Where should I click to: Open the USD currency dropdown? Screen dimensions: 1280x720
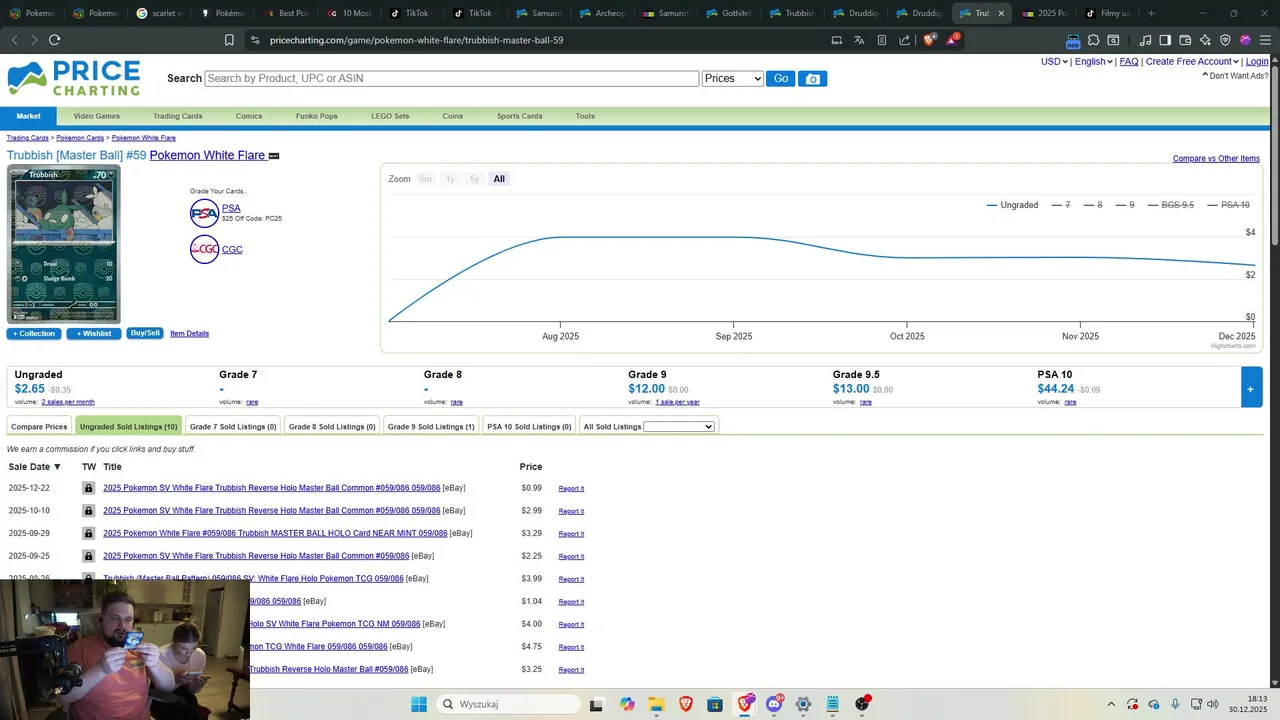coord(1054,62)
